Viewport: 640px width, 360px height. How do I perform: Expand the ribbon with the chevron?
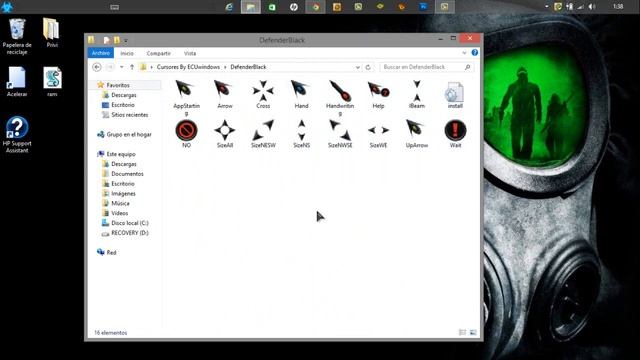464,53
